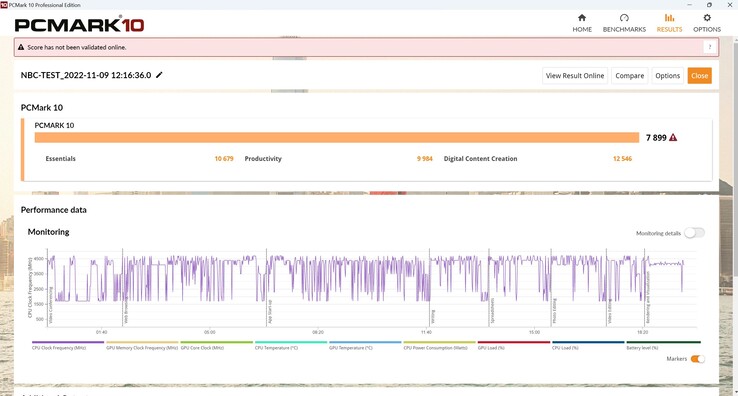Click the vertical scrollbar on right edge
Screen dimensions: 738x396
[x=735, y=212]
